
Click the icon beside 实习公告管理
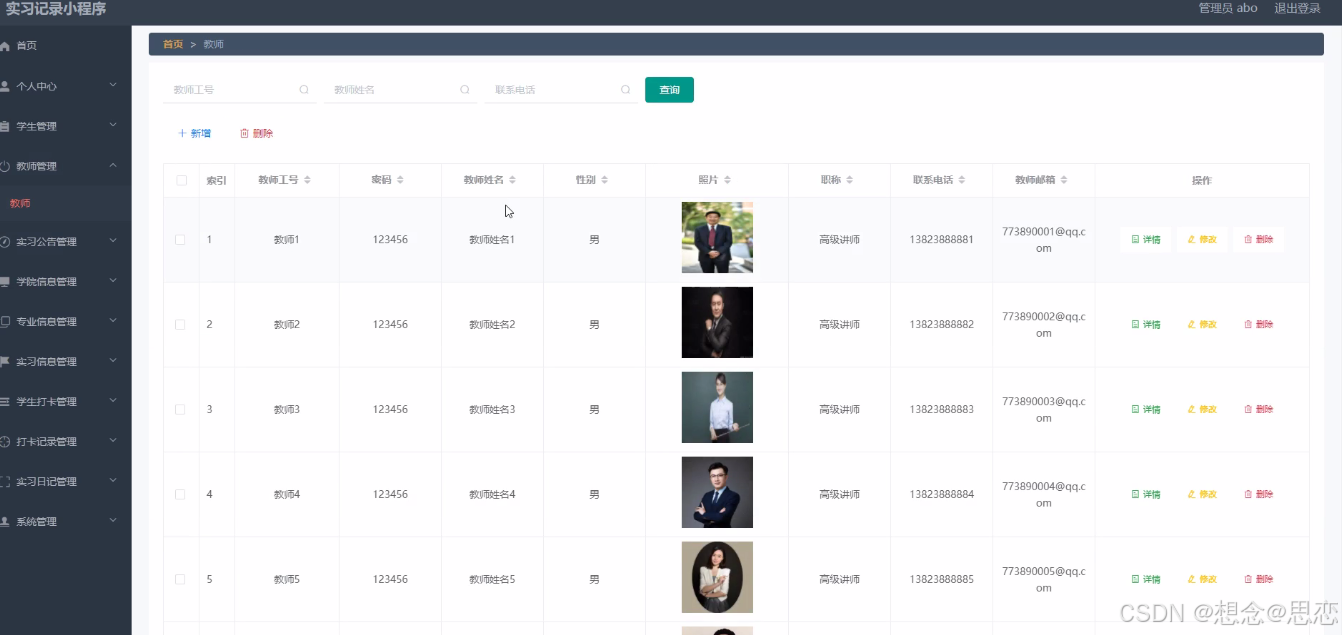click(5, 242)
